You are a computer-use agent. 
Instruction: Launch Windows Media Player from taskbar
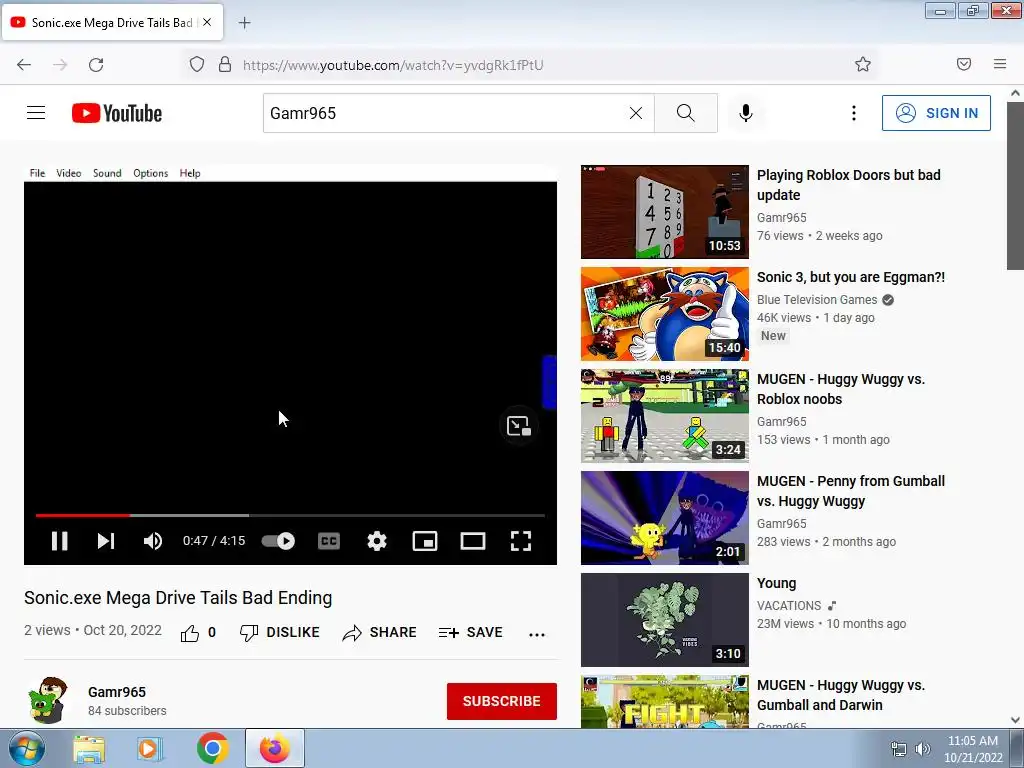150,749
